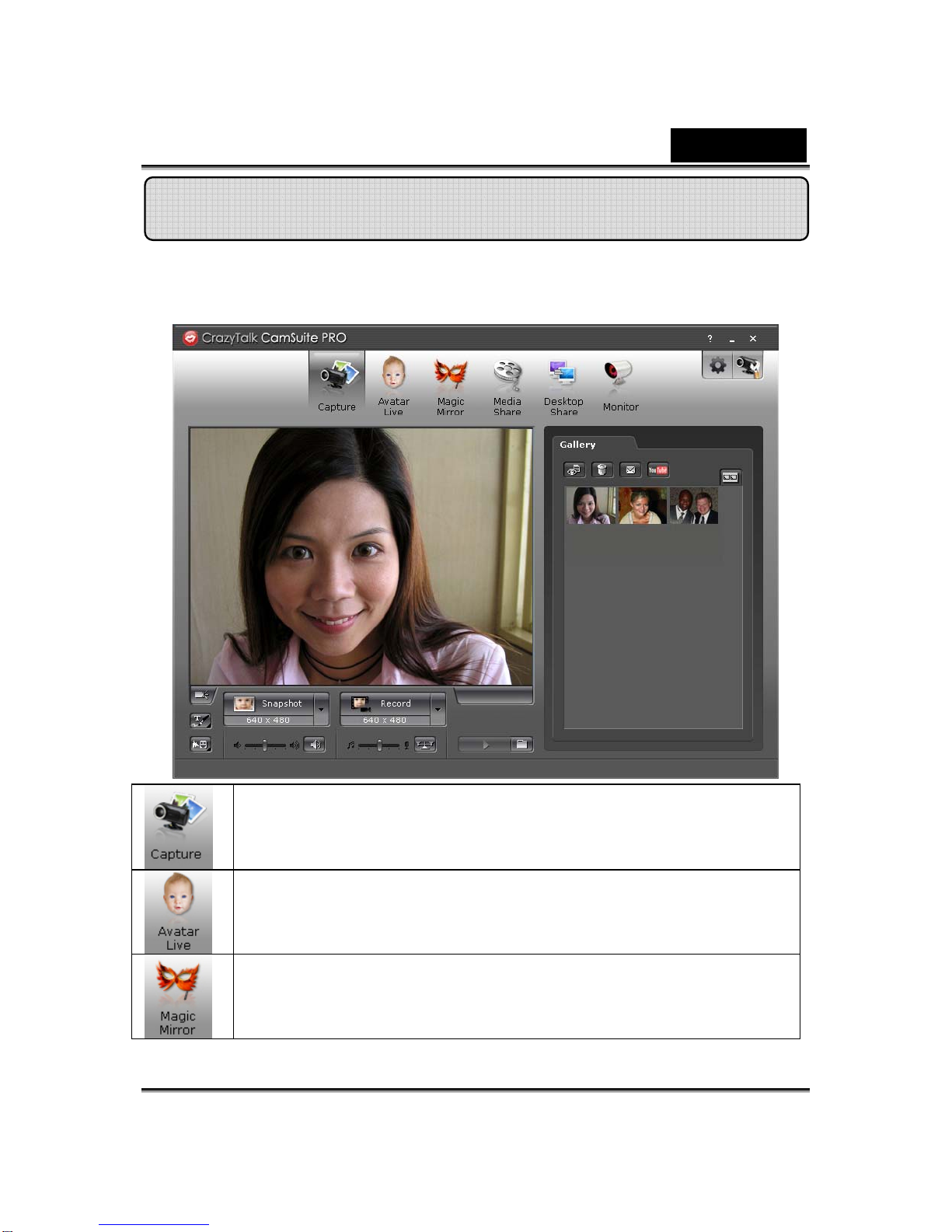Image resolution: width=952 pixels, height=1232 pixels.
Task: Take a Snapshot
Action: click(269, 703)
